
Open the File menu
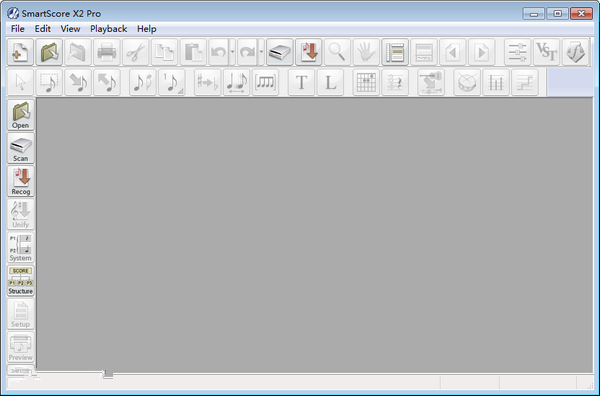point(18,29)
